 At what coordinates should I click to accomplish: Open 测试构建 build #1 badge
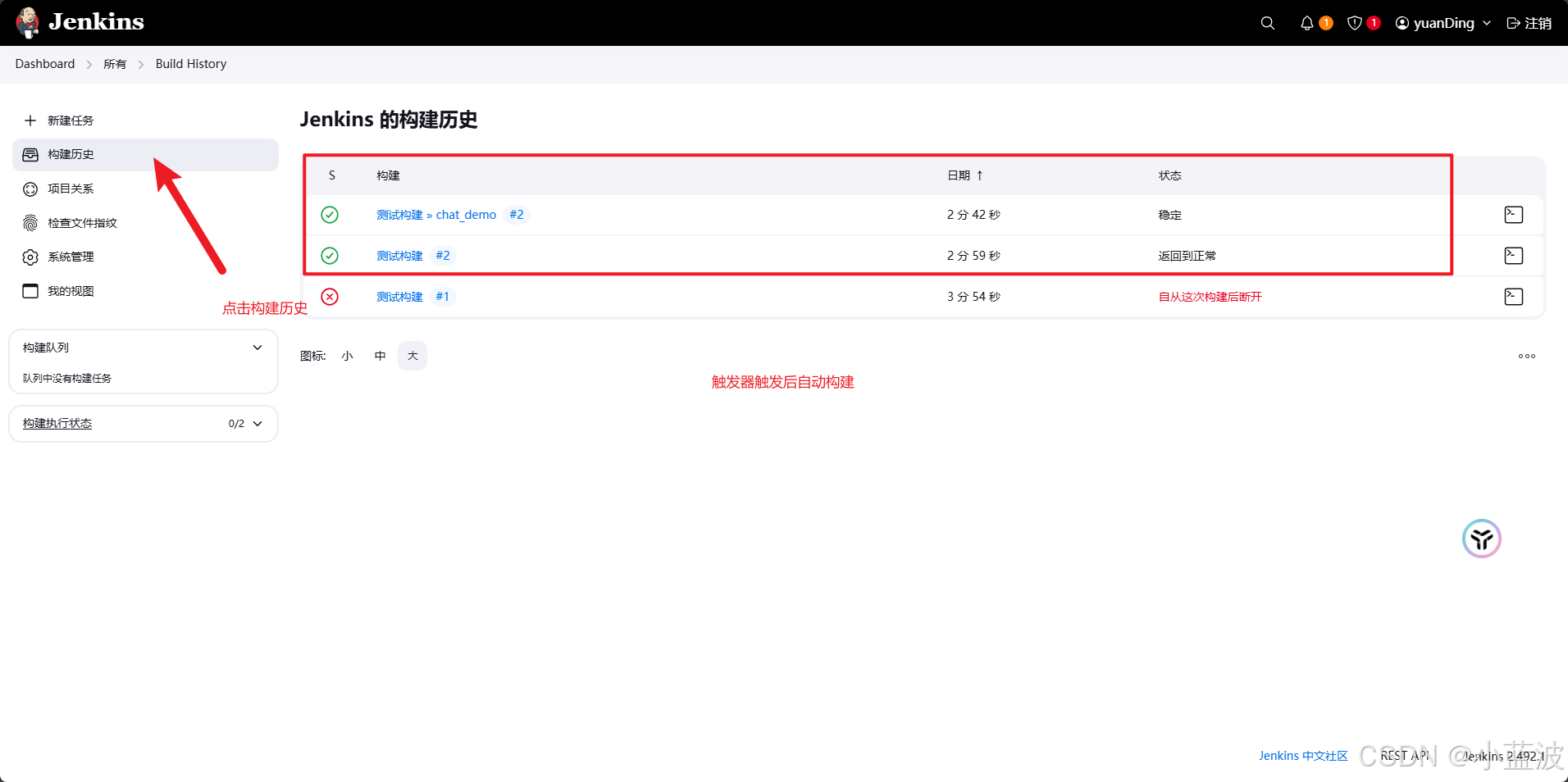coord(443,297)
